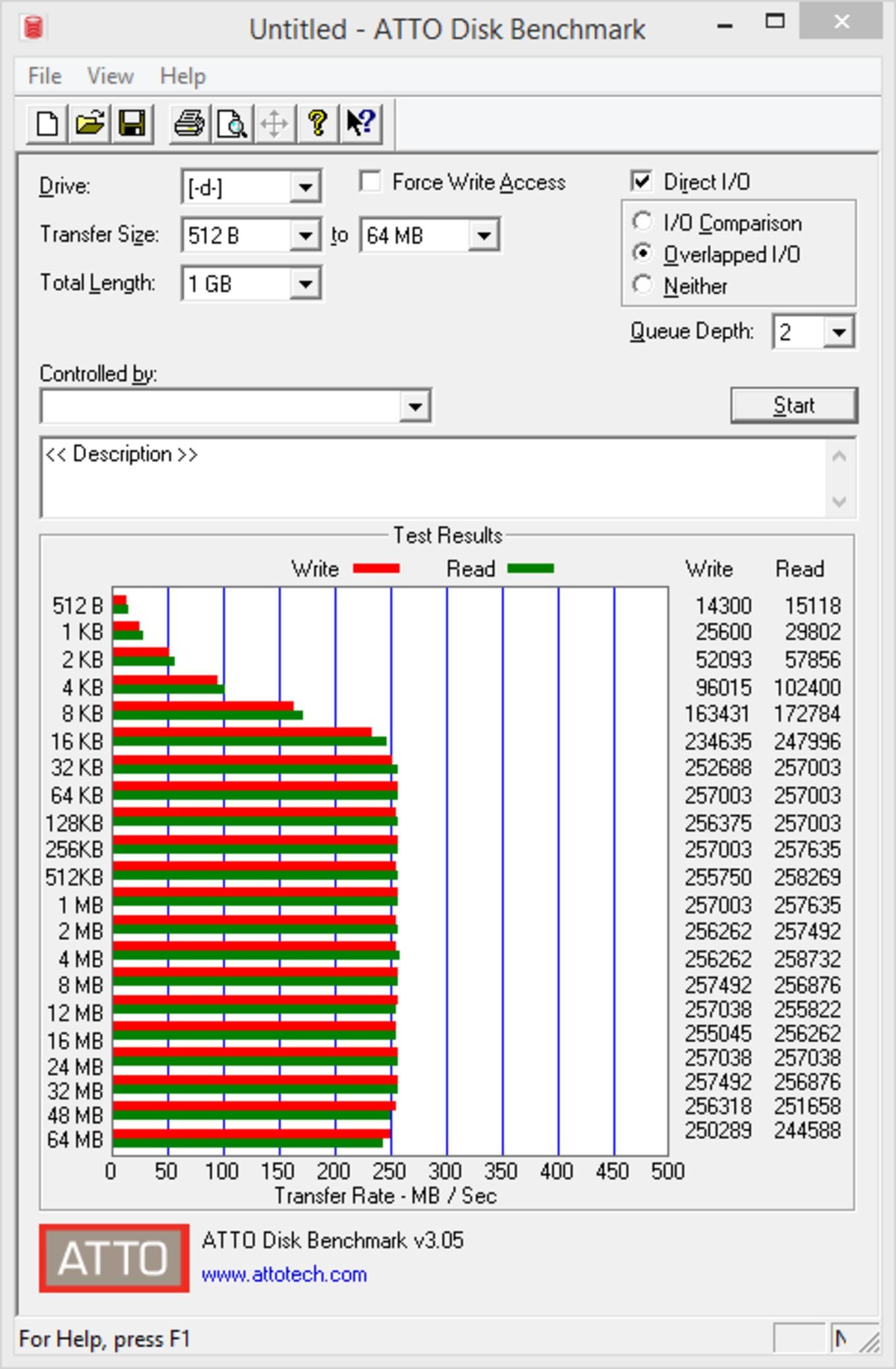Open a benchmark file via folder icon
This screenshot has height=1369, width=896.
tap(90, 123)
